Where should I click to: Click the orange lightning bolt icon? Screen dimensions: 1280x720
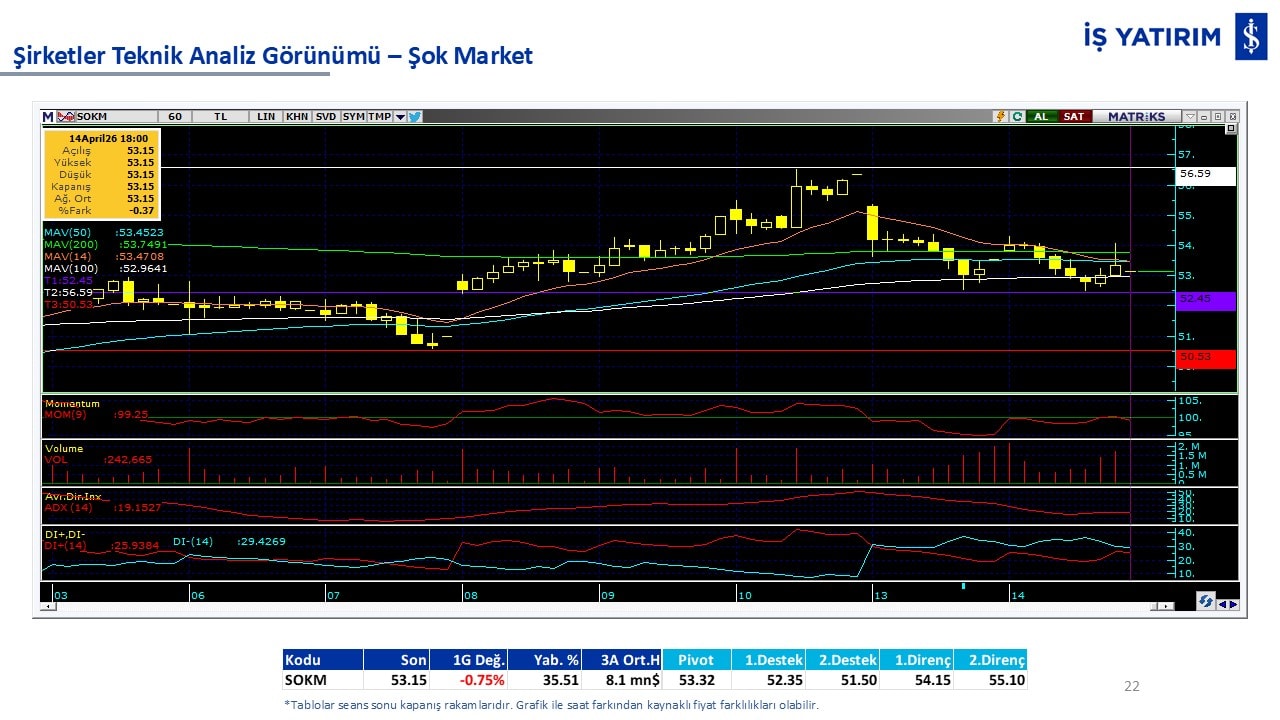click(x=1000, y=117)
